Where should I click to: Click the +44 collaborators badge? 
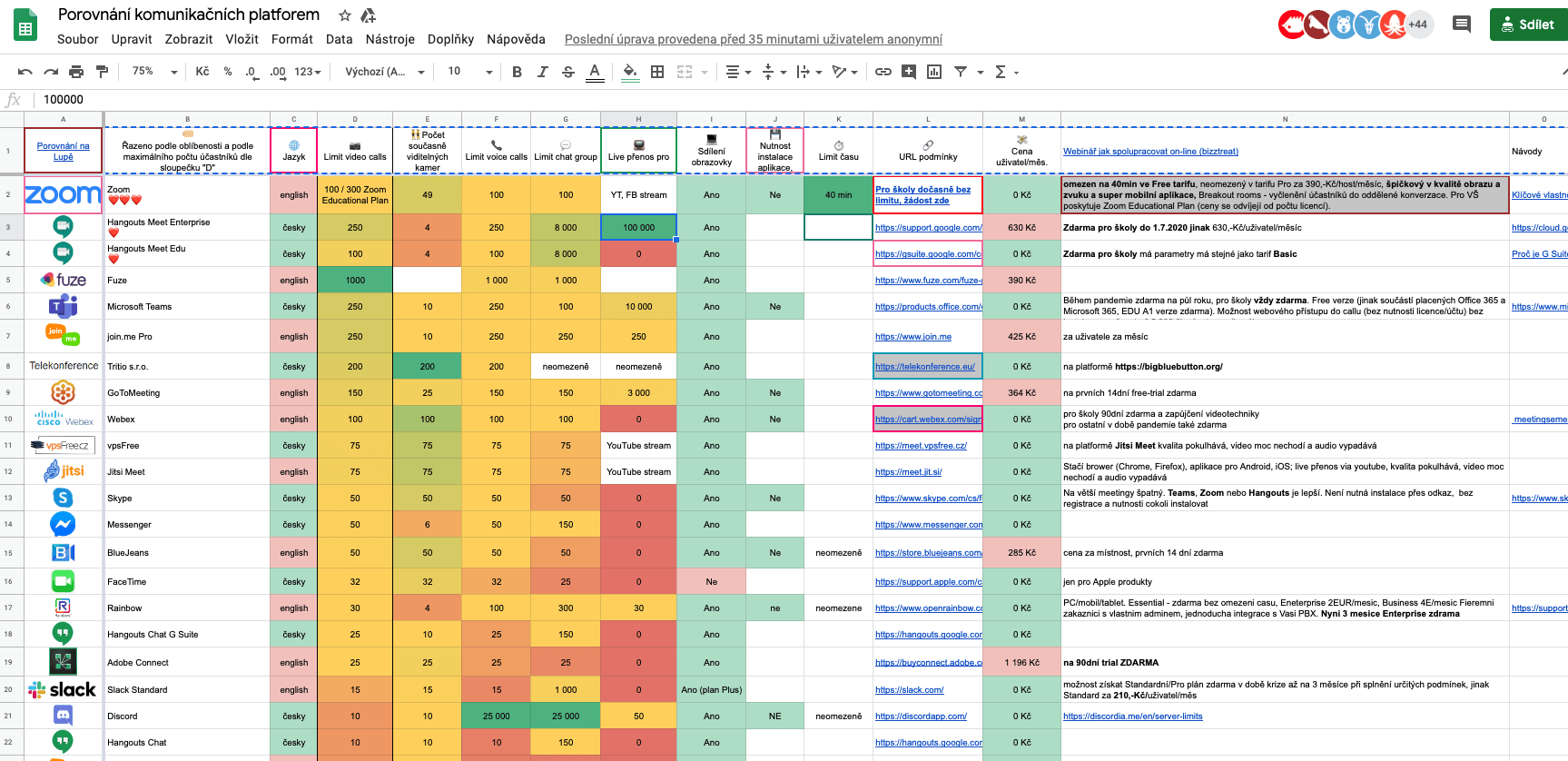pyautogui.click(x=1418, y=25)
